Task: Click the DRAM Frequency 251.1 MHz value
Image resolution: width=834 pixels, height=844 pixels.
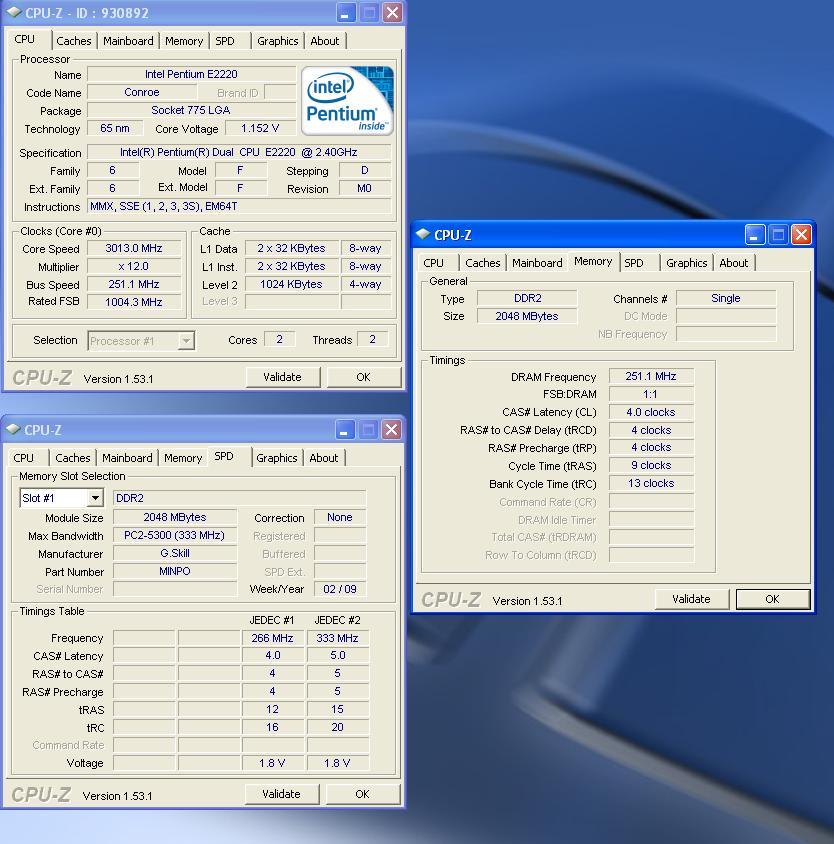Action: coord(651,376)
